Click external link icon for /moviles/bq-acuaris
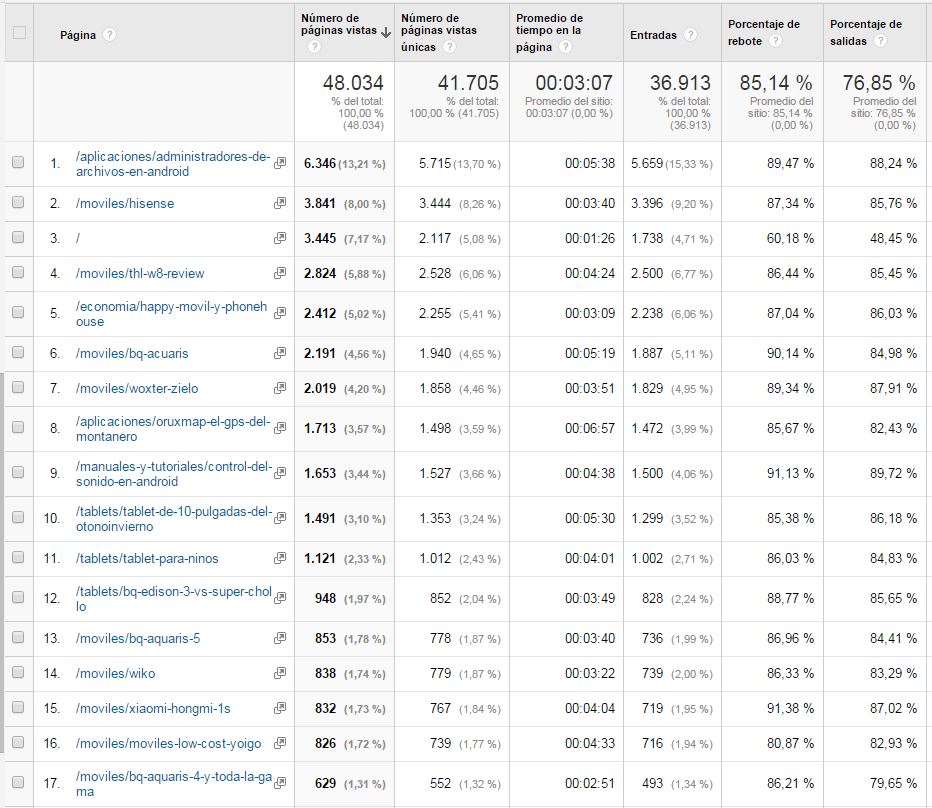Image resolution: width=932 pixels, height=808 pixels. point(280,354)
